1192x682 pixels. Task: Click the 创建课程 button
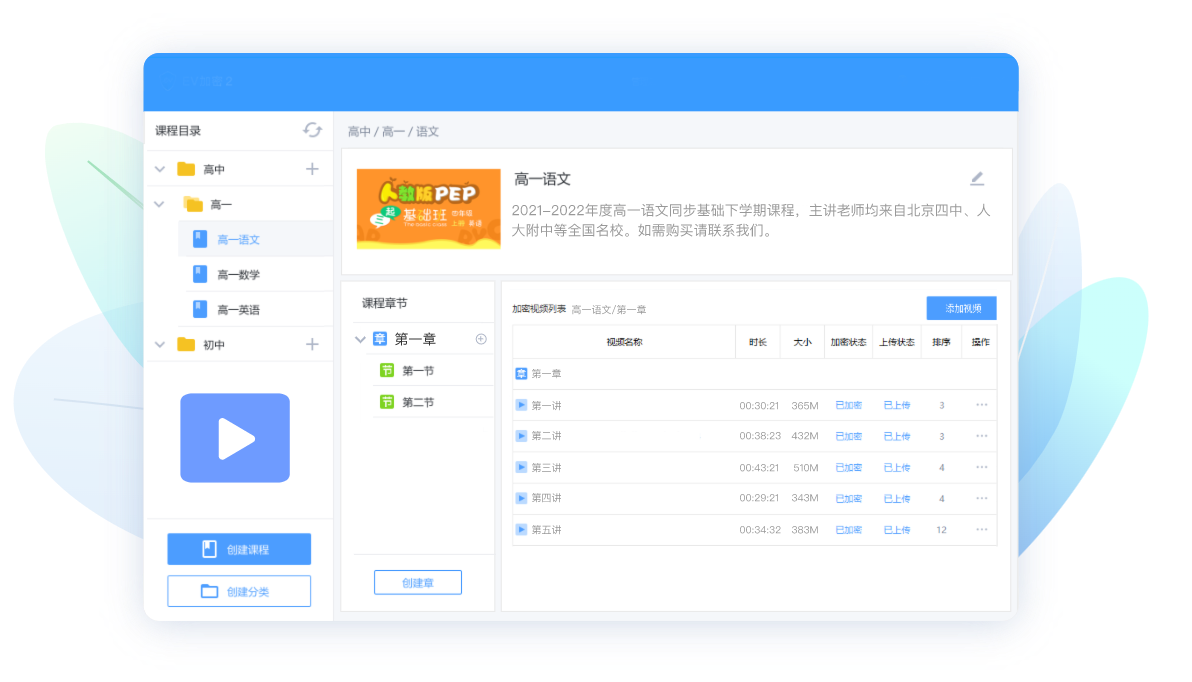point(239,549)
